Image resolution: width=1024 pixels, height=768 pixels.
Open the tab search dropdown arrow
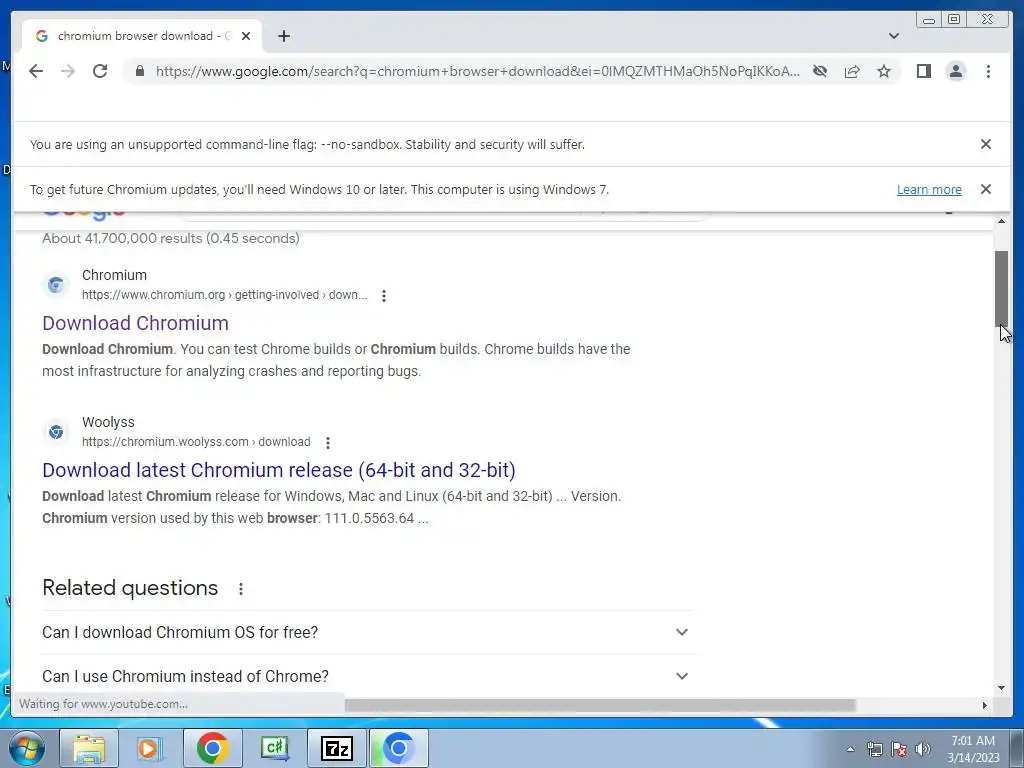tap(893, 36)
